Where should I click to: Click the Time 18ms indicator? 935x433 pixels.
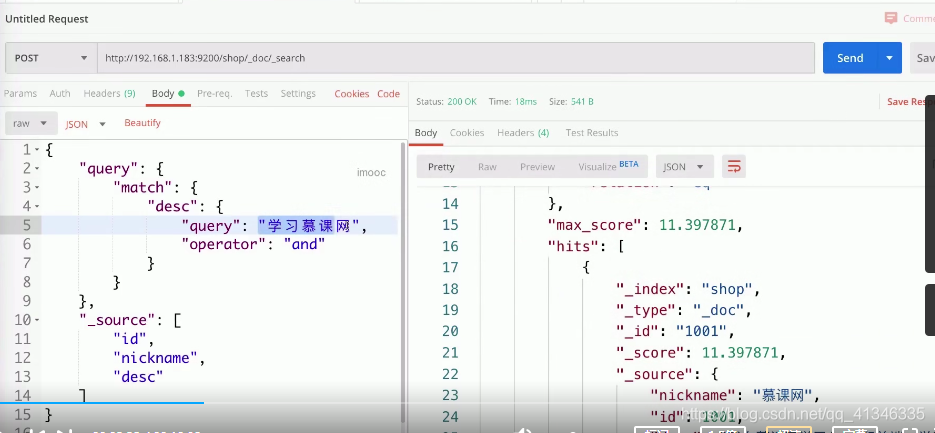click(x=513, y=102)
